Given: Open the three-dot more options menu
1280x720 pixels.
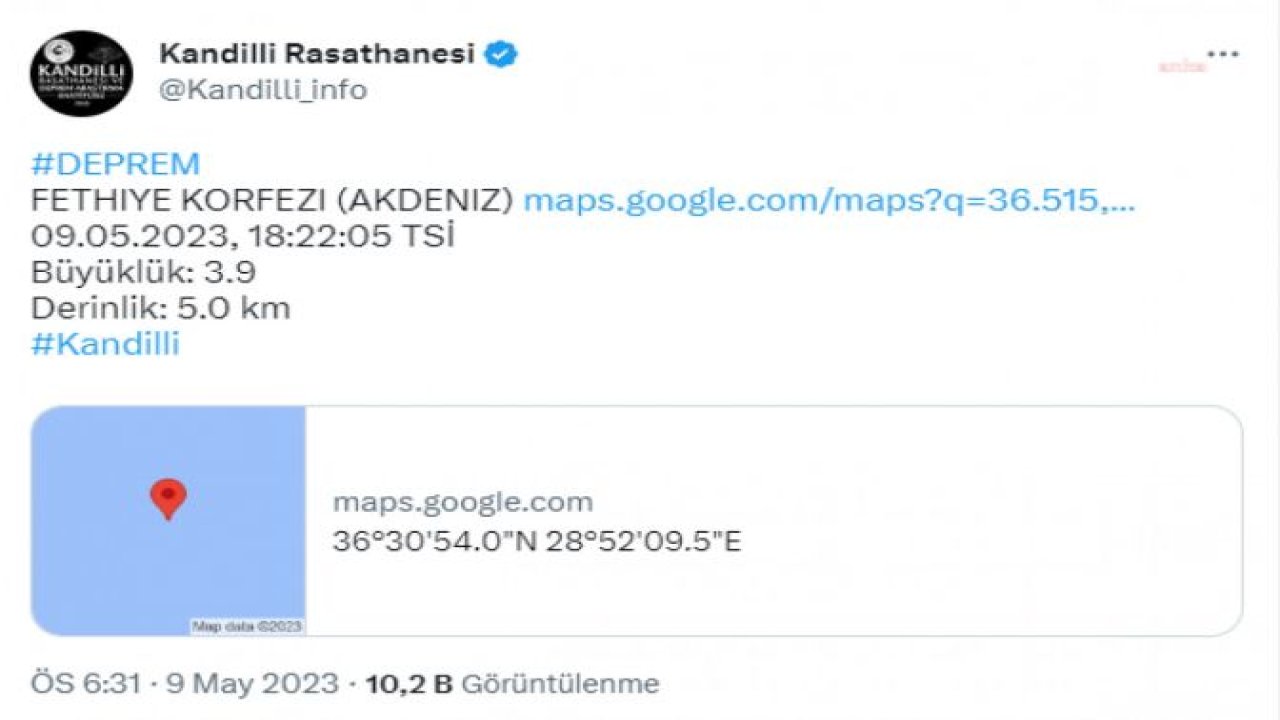Looking at the screenshot, I should coord(1222,55).
